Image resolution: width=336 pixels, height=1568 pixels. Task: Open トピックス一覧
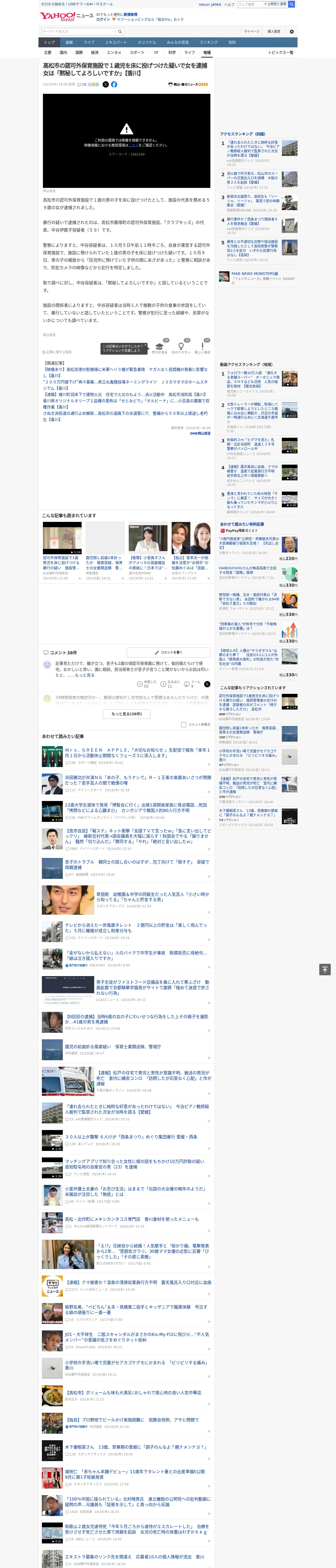click(x=281, y=52)
